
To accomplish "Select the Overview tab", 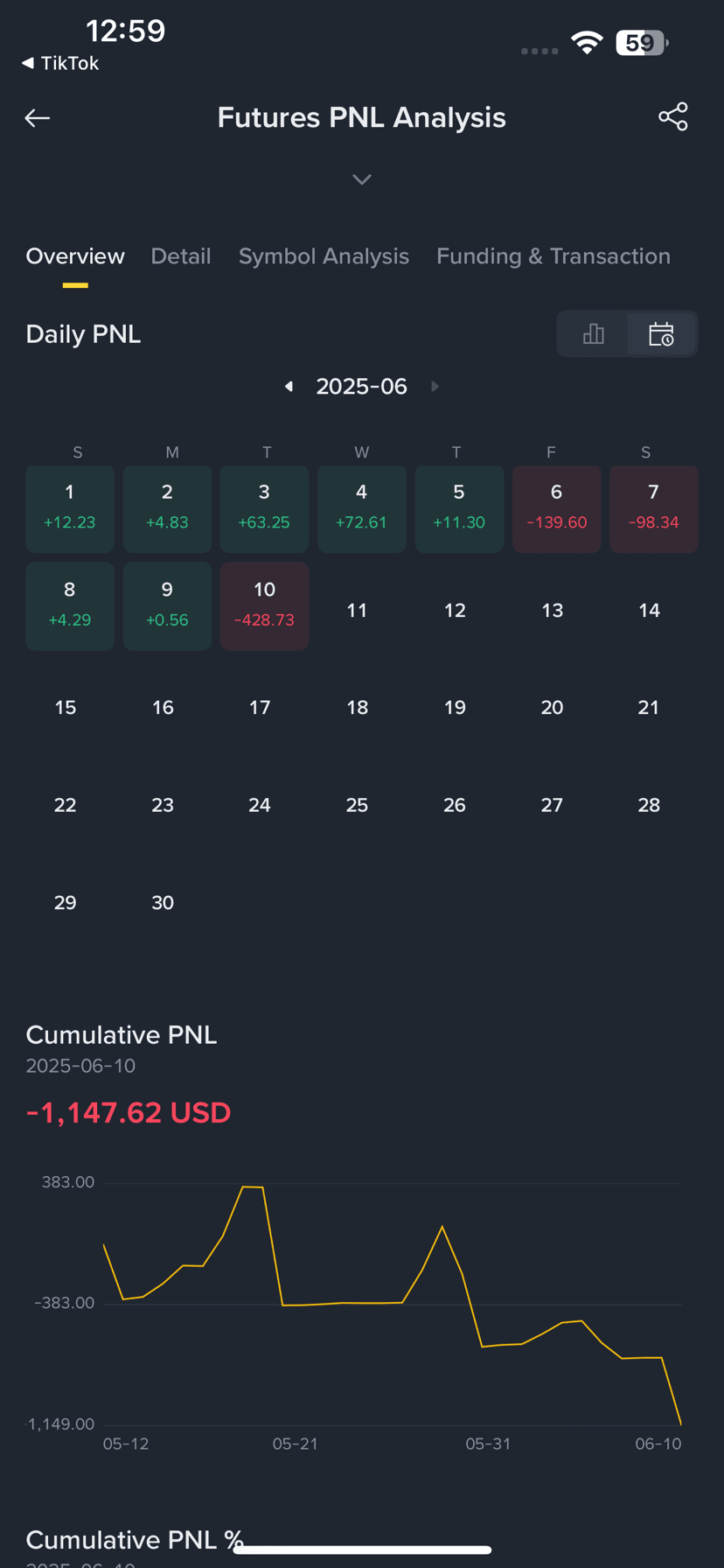I will point(75,256).
